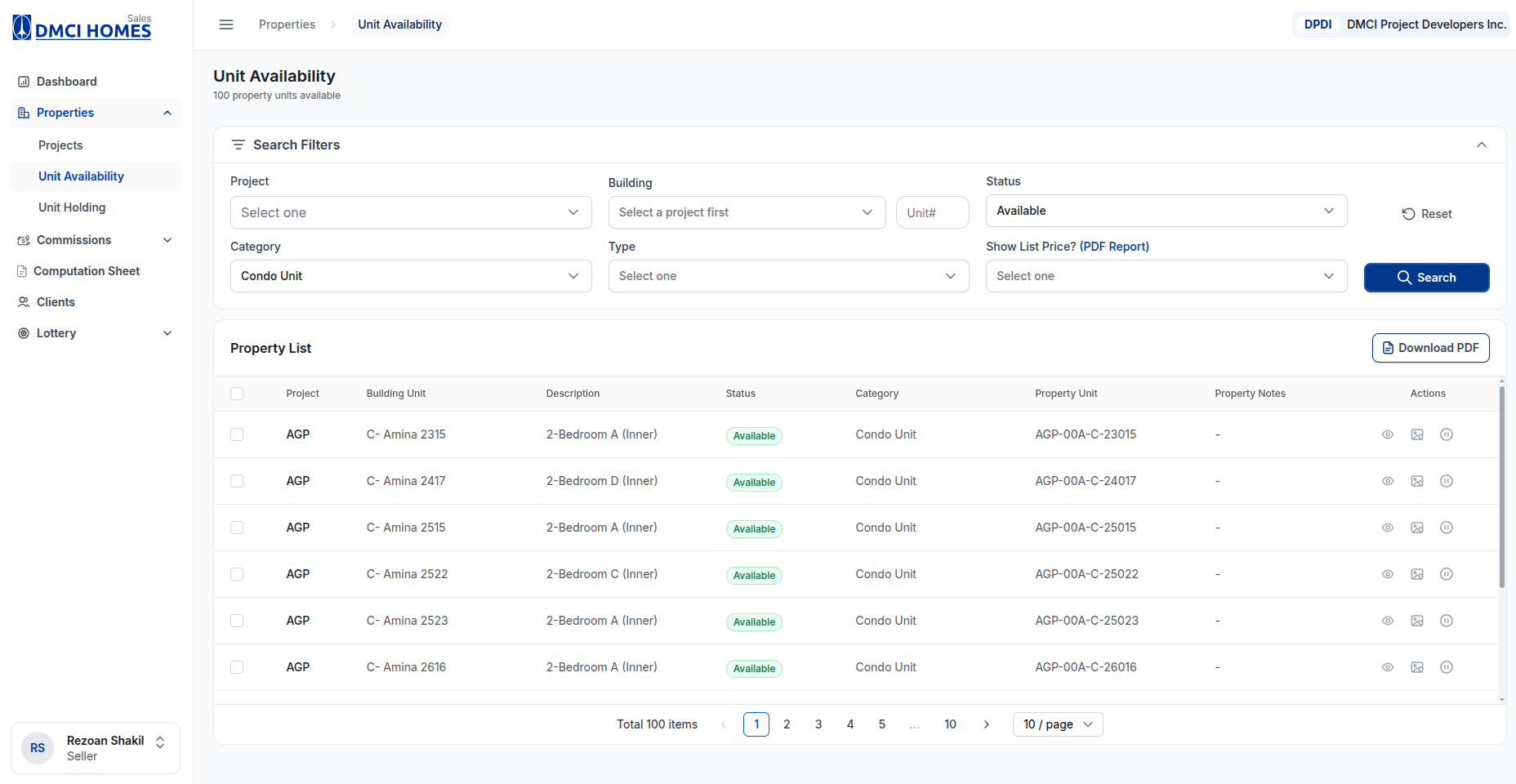This screenshot has width=1516, height=784.
Task: Open image gallery icon for C- Amina 2522
Action: click(x=1417, y=574)
